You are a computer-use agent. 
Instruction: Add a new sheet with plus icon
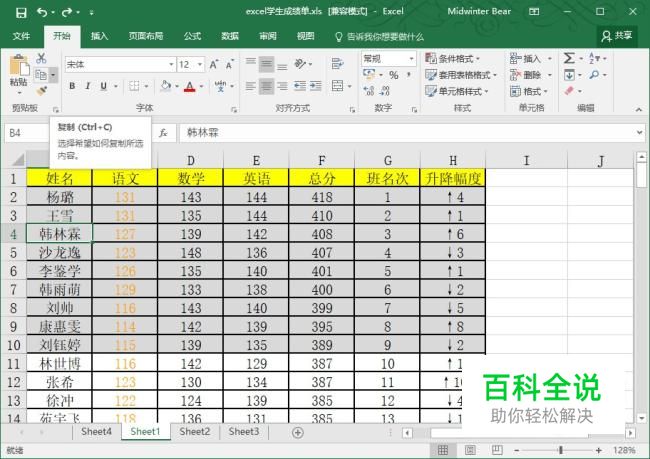tap(297, 432)
